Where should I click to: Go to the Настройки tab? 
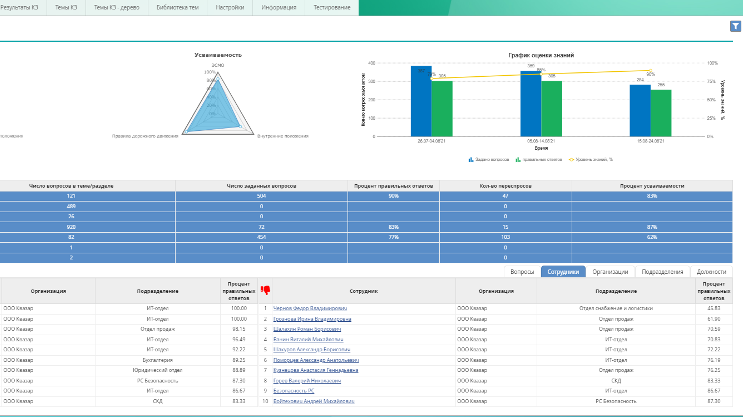229,7
